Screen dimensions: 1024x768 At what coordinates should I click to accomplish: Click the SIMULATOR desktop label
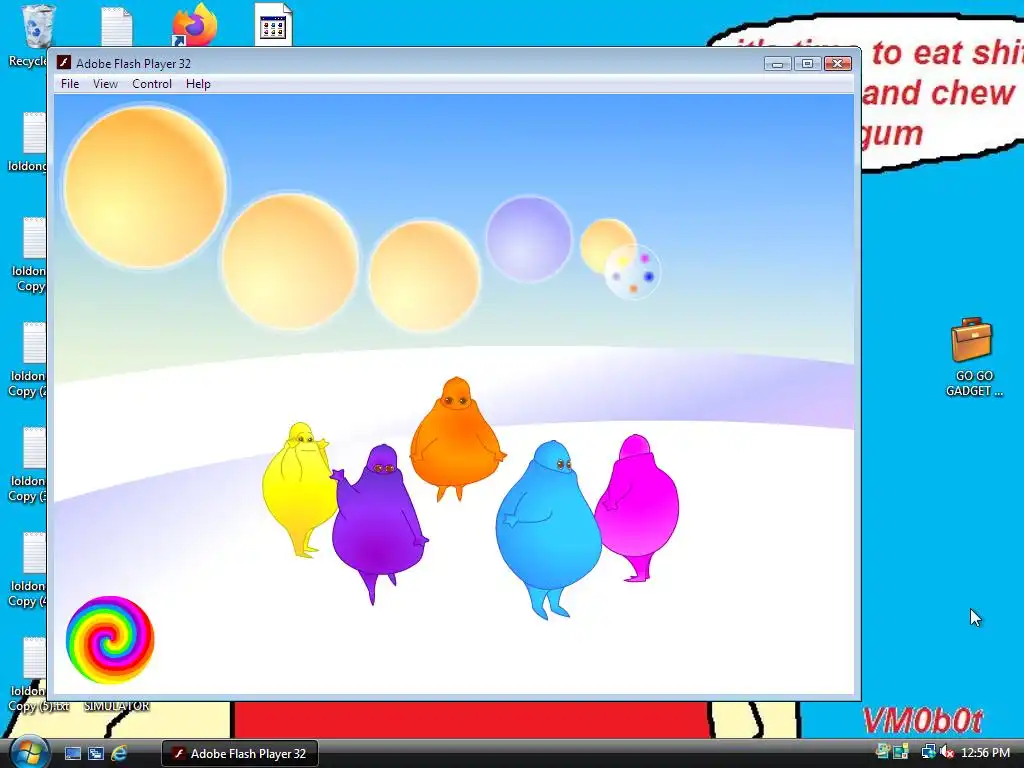point(116,706)
